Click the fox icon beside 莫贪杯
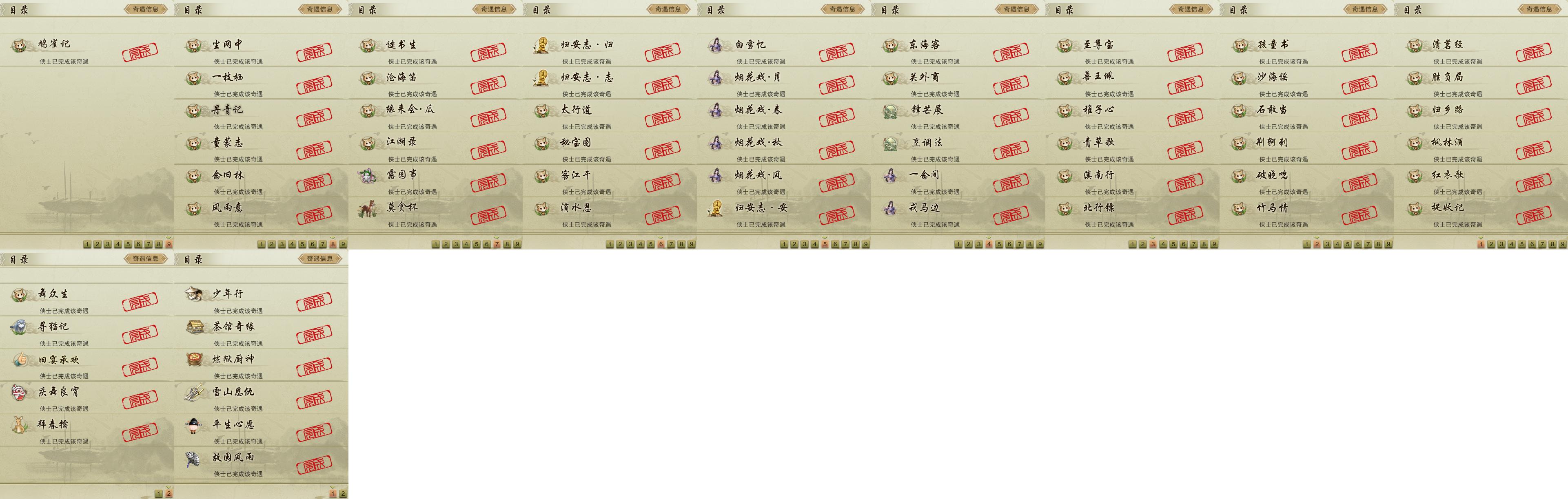1568x499 pixels. (x=368, y=208)
